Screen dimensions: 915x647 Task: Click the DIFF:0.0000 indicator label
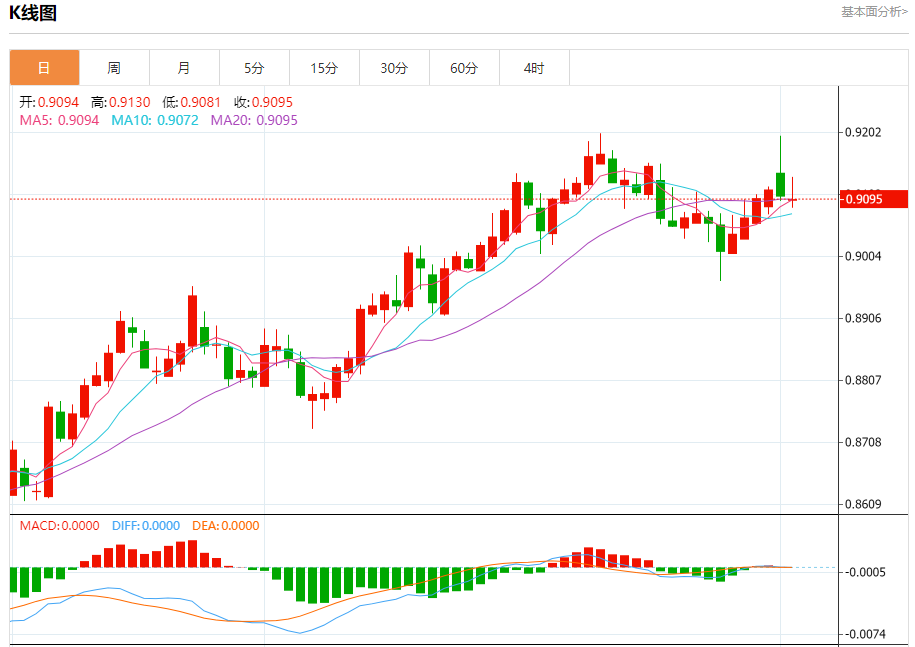click(x=146, y=526)
